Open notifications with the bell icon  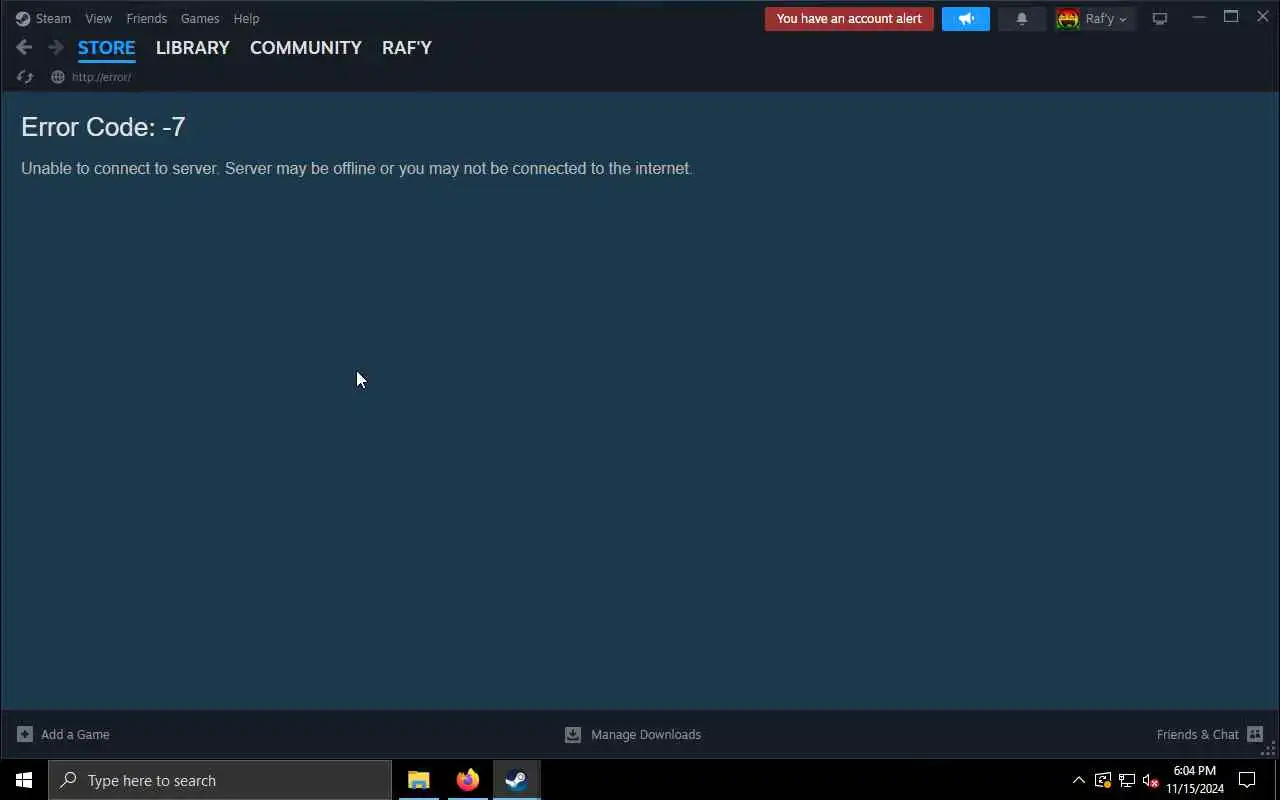tap(1022, 19)
